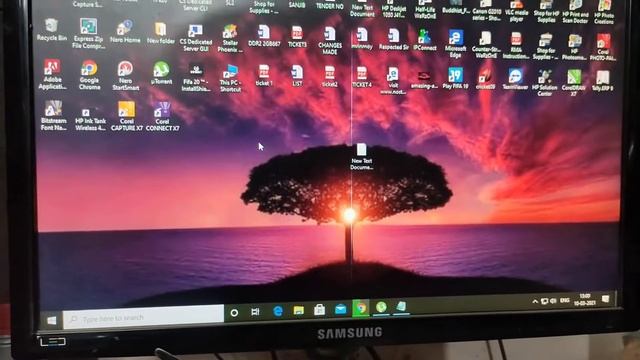Open File Explorer from the taskbar

click(299, 310)
